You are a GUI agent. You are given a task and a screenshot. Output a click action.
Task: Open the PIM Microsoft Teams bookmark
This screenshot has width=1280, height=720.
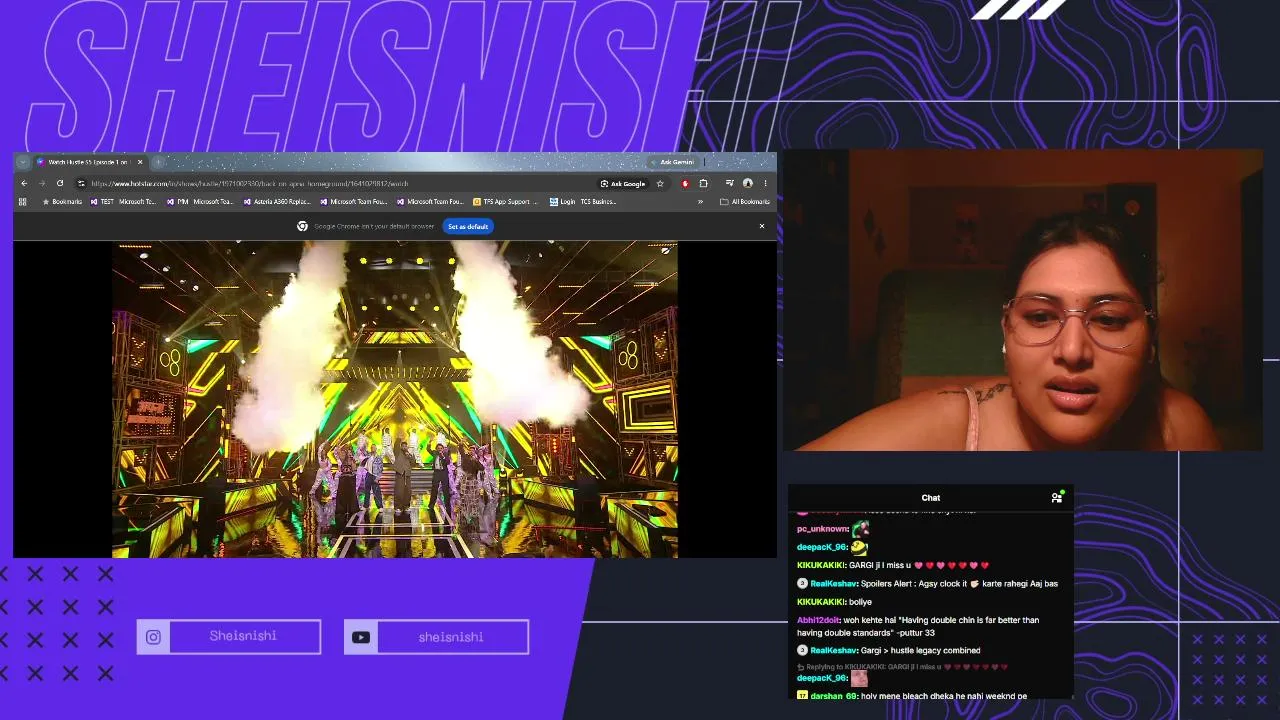200,202
